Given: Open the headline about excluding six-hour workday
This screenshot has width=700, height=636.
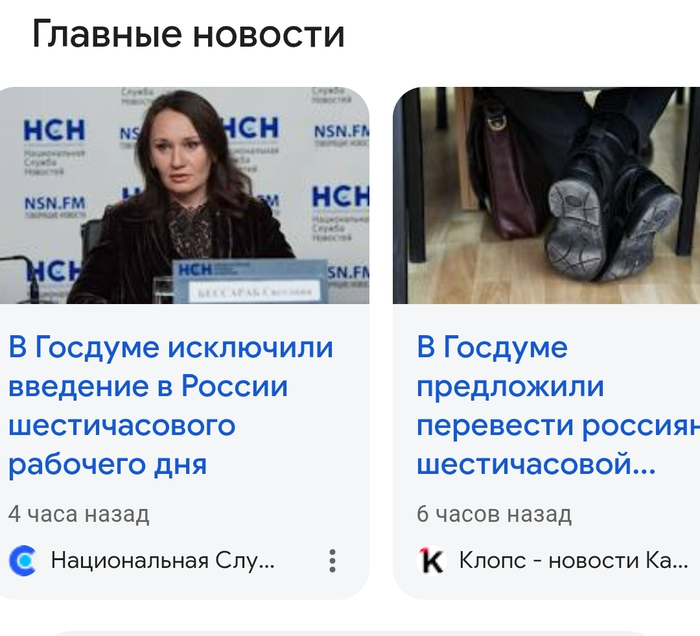Looking at the screenshot, I should point(171,405).
